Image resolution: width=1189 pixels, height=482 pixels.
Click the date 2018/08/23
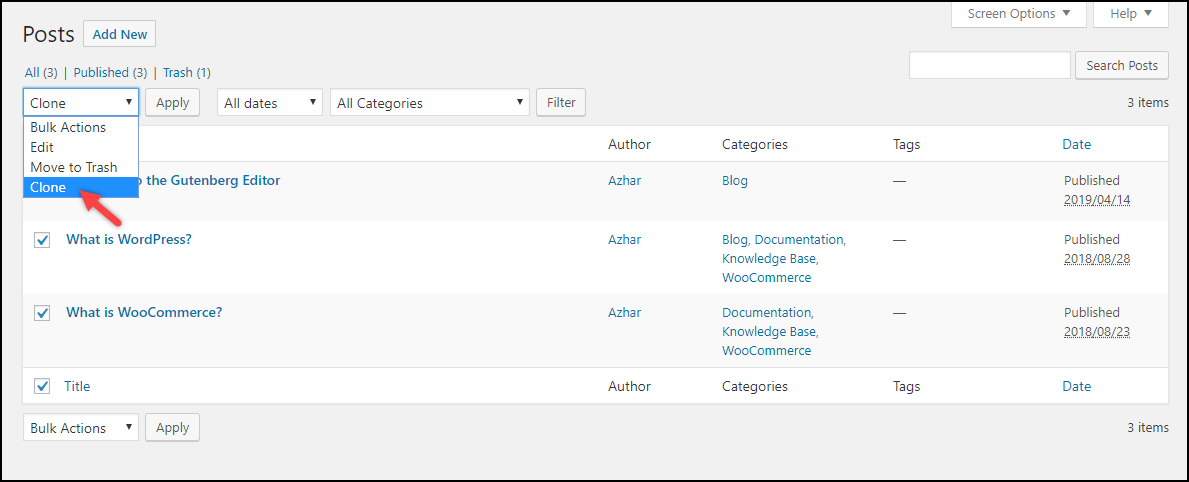point(1097,332)
